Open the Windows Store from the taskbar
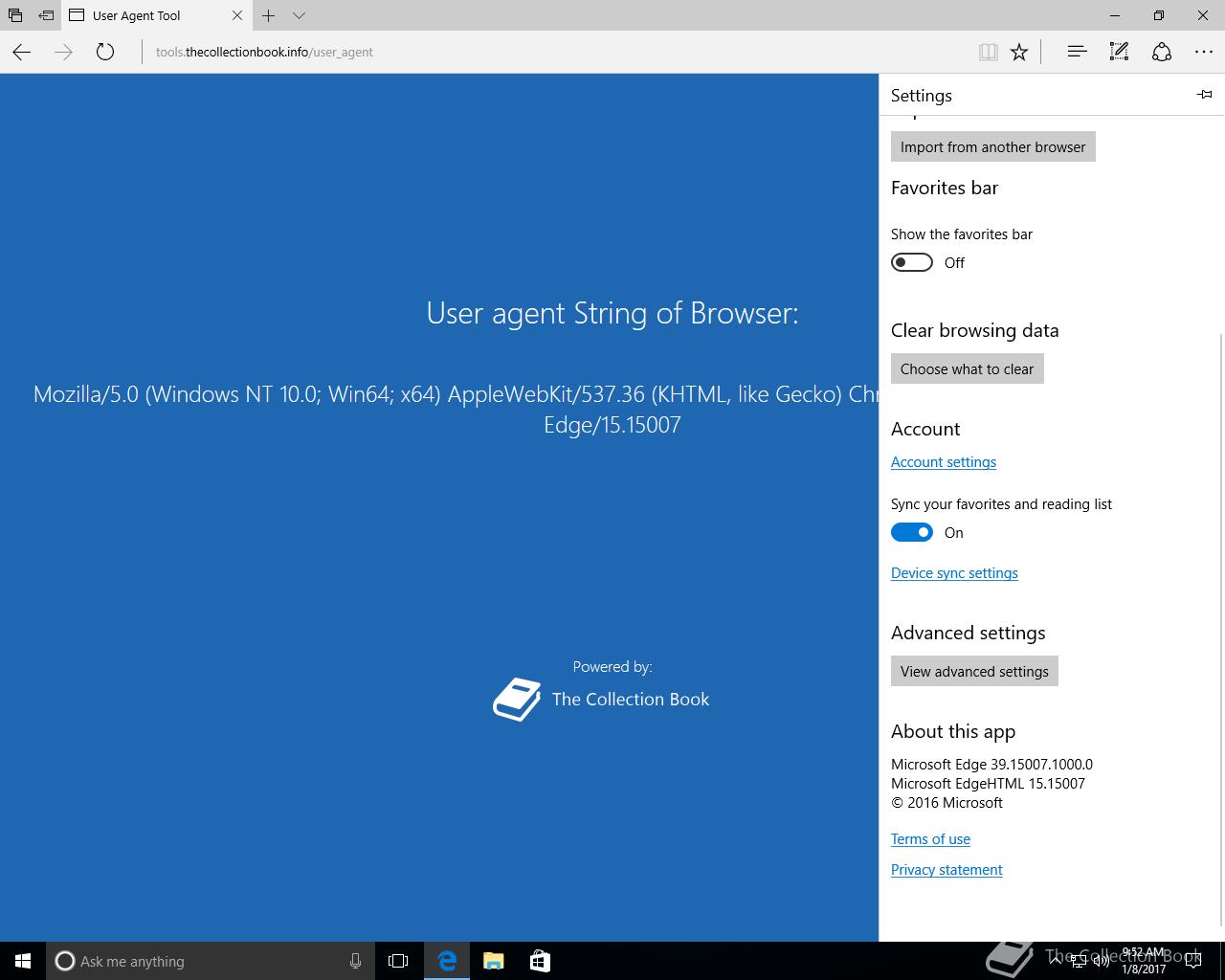The height and width of the screenshot is (980, 1225). tap(540, 961)
